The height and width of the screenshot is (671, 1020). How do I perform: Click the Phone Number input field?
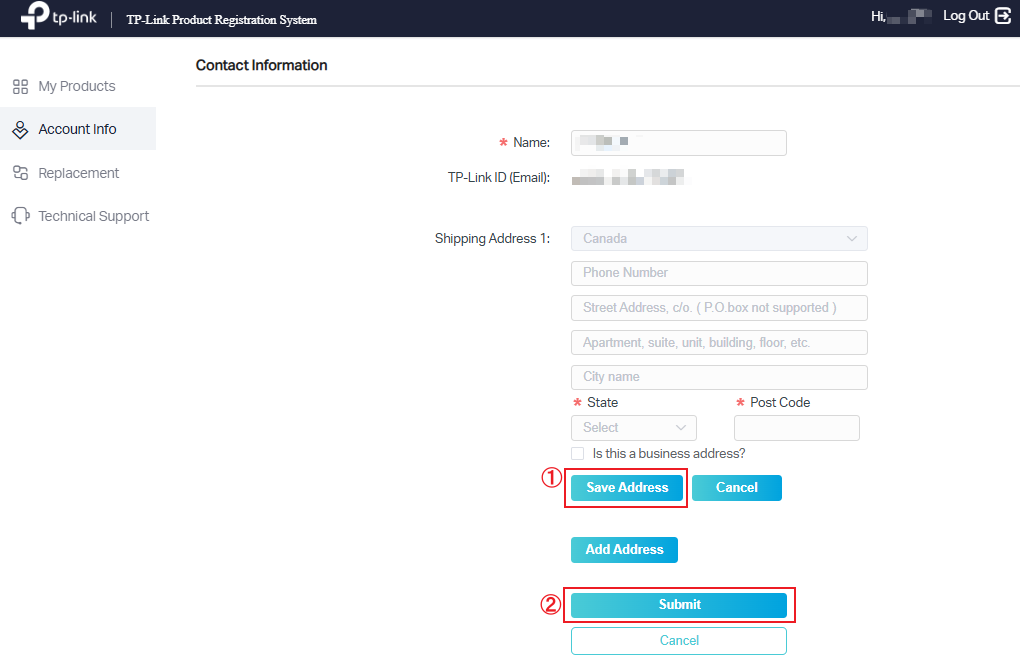pyautogui.click(x=718, y=273)
